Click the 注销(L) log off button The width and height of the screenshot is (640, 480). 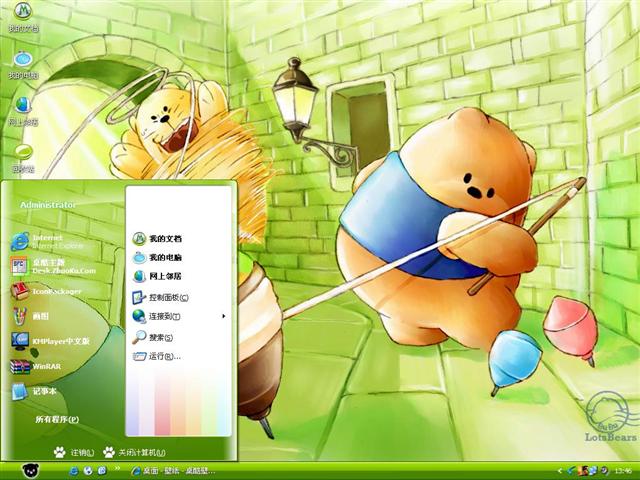74,452
